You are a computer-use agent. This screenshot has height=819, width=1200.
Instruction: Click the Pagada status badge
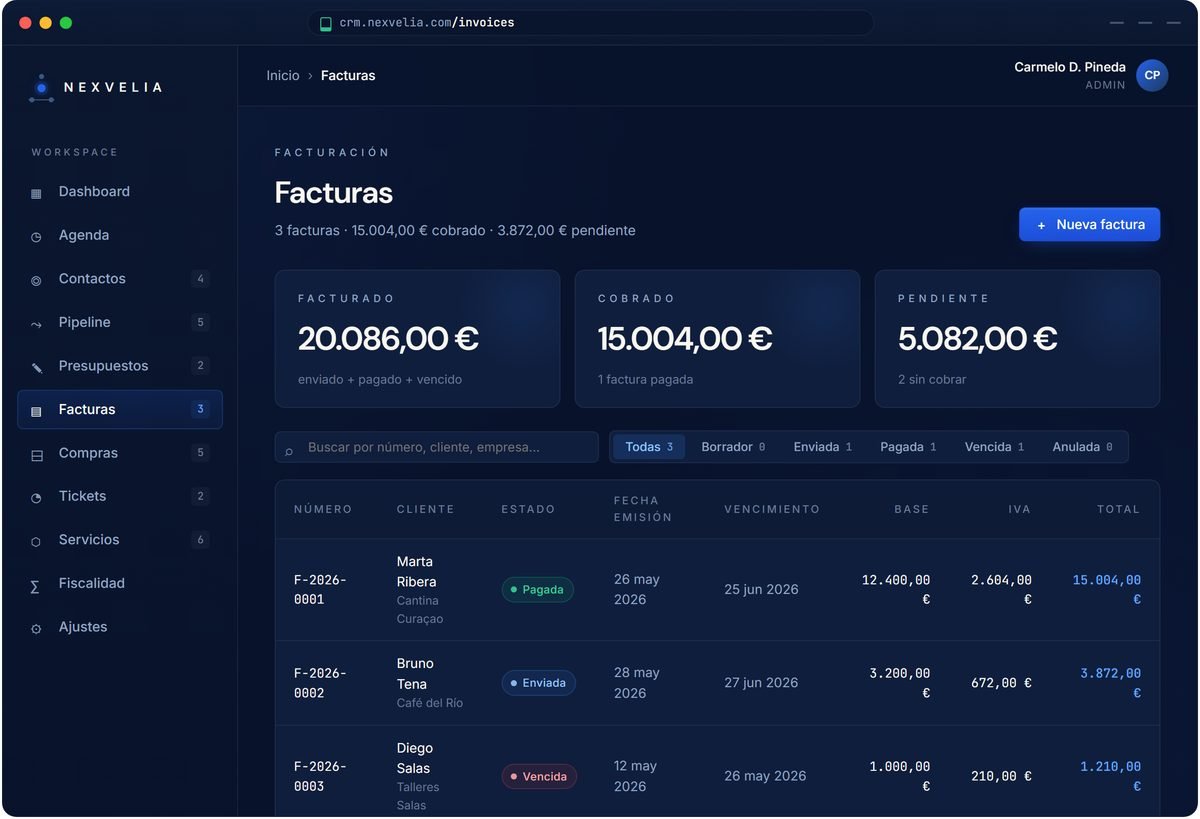(x=538, y=590)
